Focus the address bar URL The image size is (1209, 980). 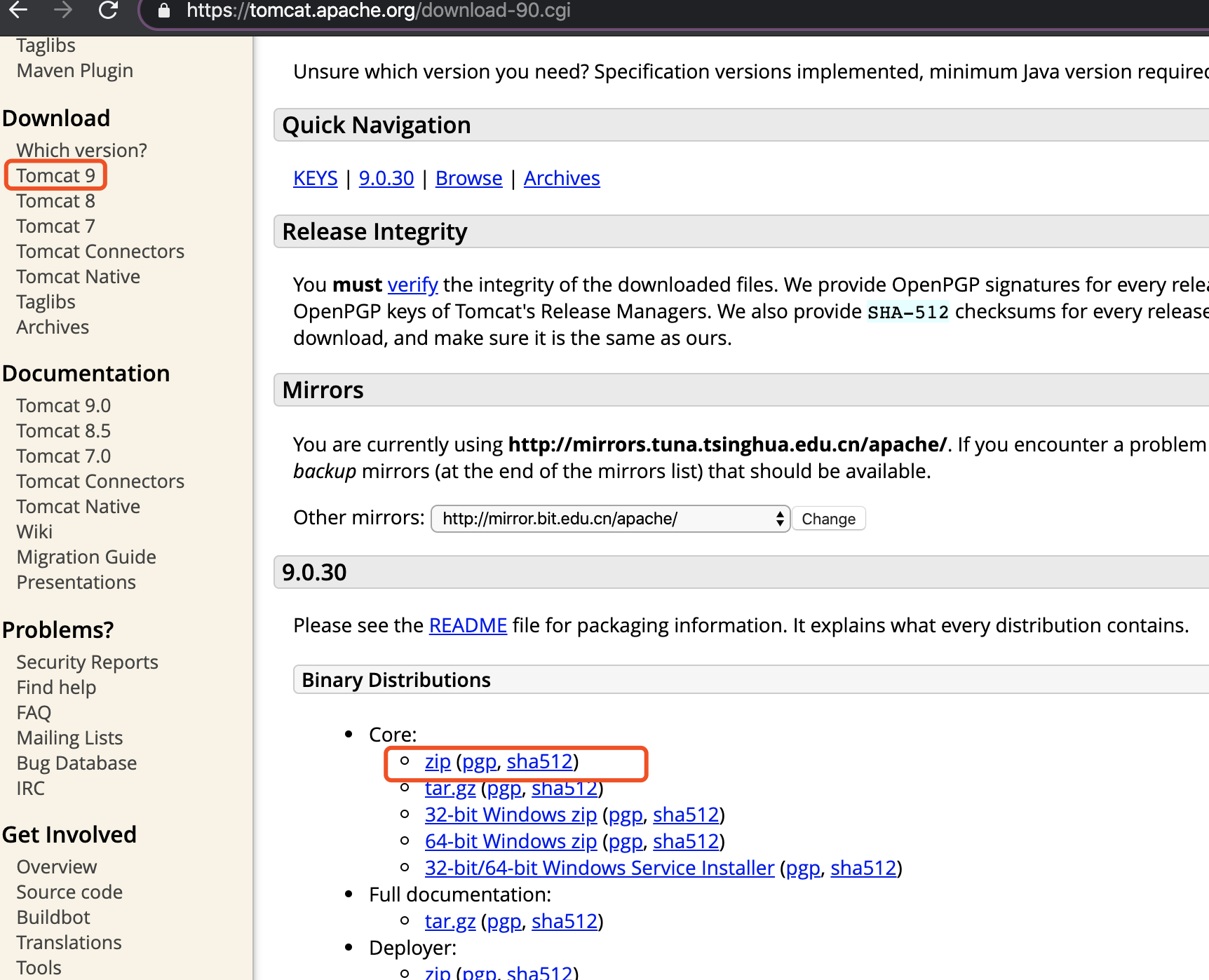(379, 11)
